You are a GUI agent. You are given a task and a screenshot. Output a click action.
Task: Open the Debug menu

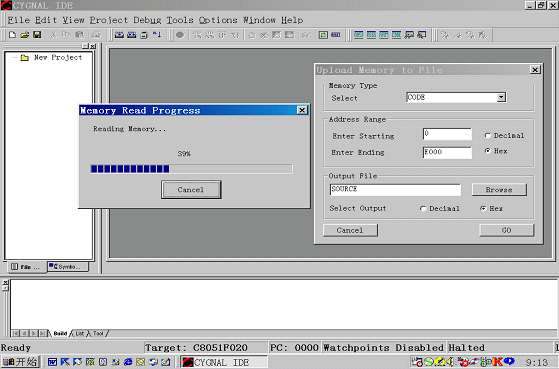(x=147, y=20)
